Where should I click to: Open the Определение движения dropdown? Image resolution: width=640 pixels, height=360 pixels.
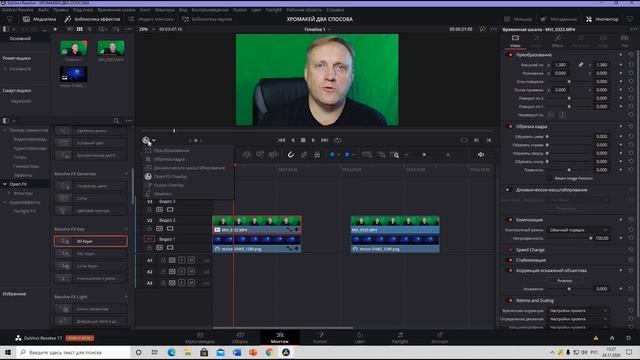[x=578, y=319]
